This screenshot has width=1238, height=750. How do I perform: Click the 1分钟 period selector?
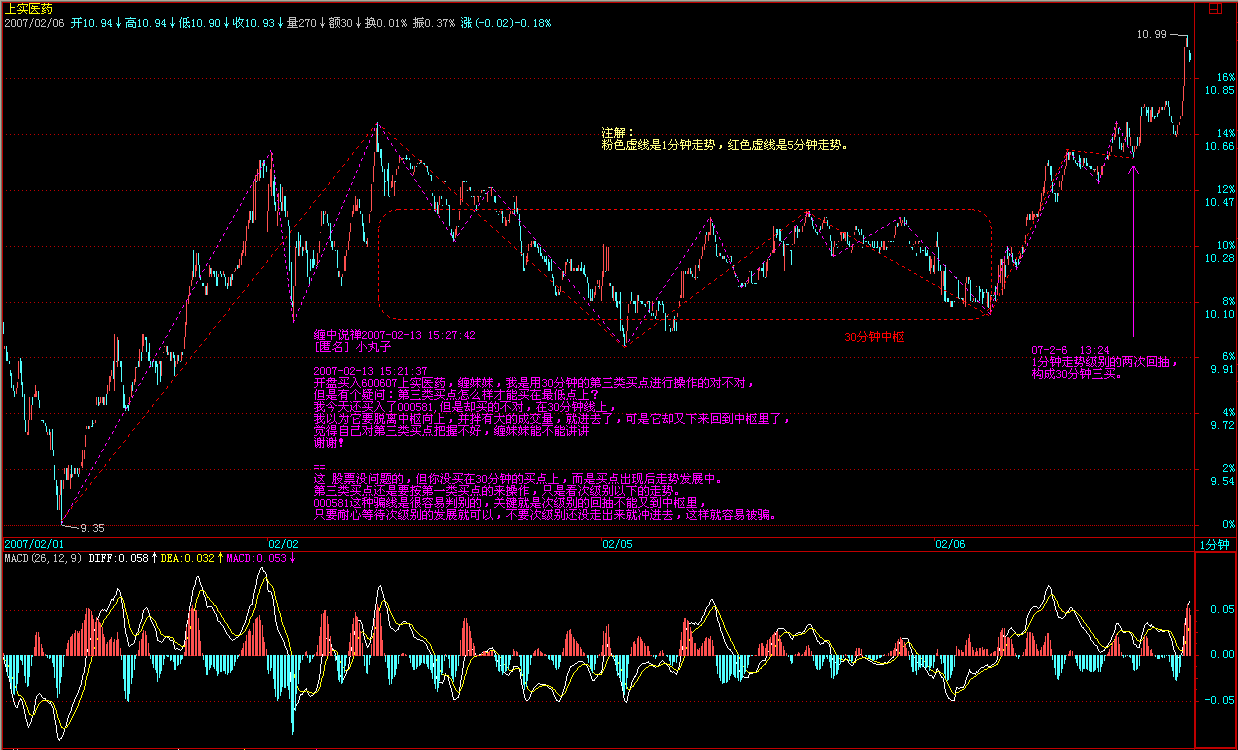pyautogui.click(x=1214, y=544)
